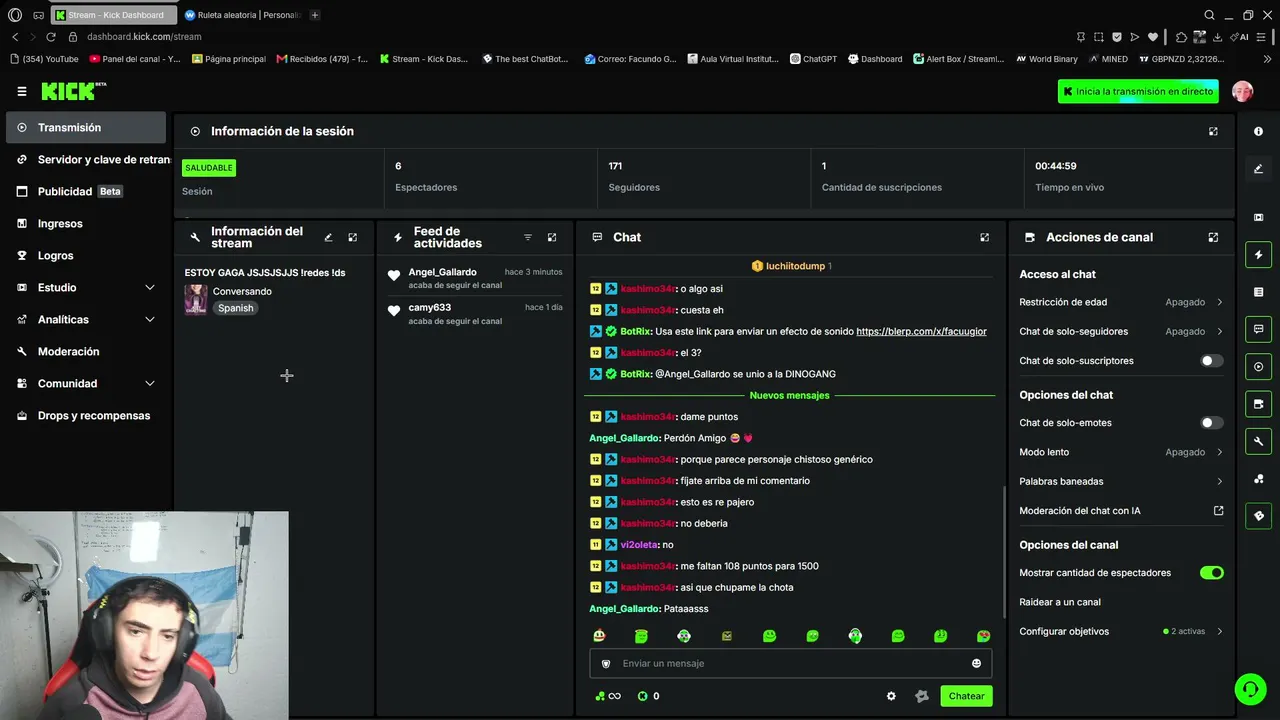Open the browser extensions puzzle icon
The image size is (1280, 720).
click(1181, 37)
